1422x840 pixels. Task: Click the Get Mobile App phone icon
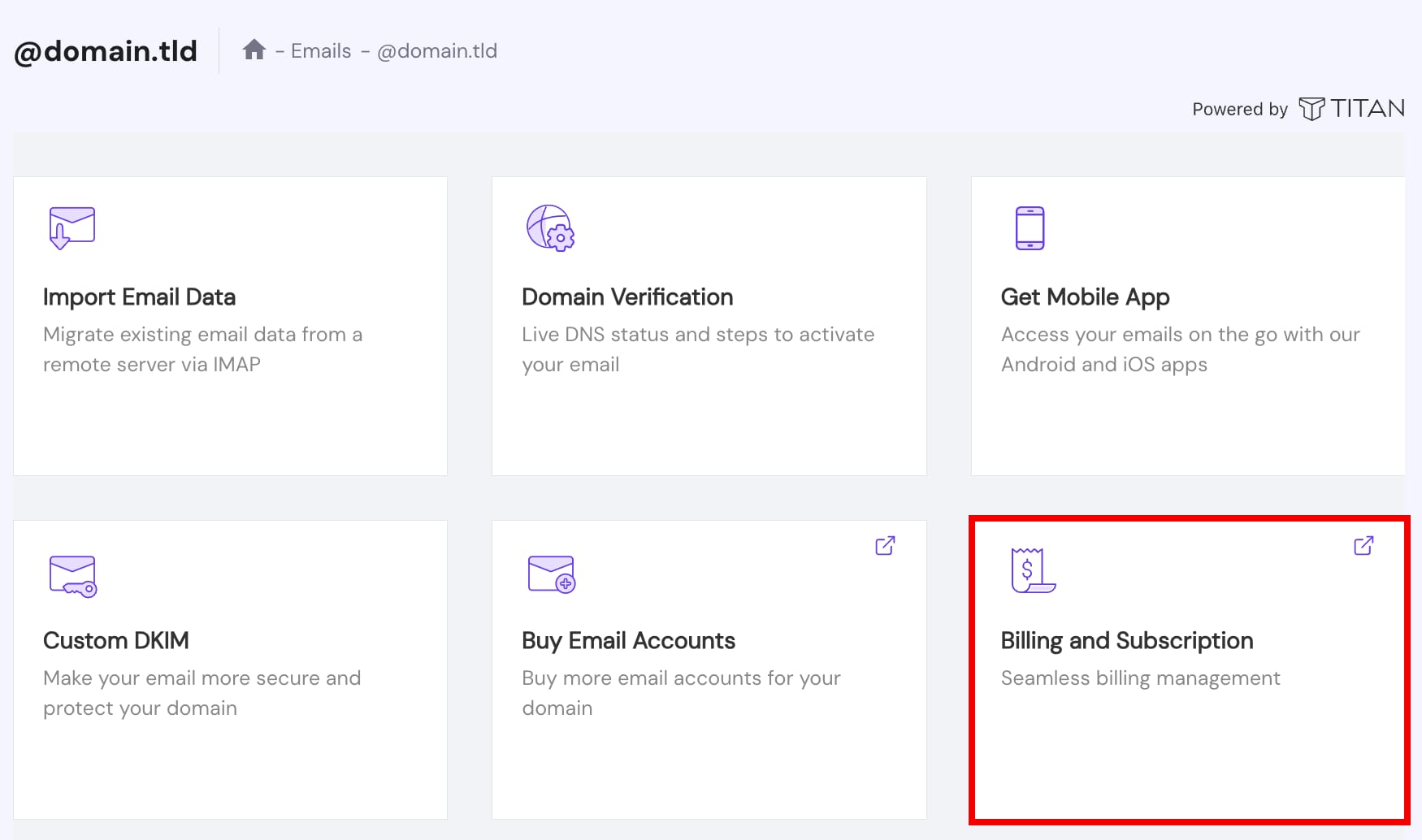click(x=1030, y=227)
